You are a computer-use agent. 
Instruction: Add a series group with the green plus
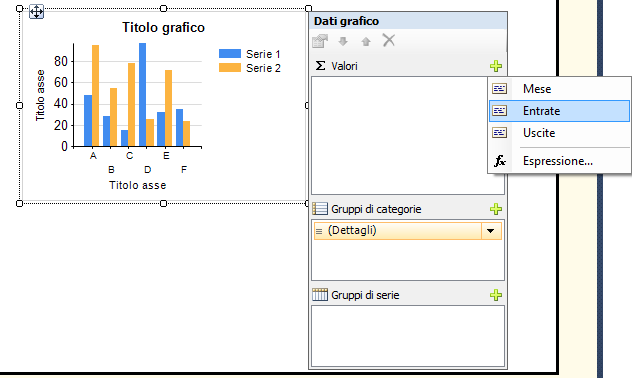496,295
